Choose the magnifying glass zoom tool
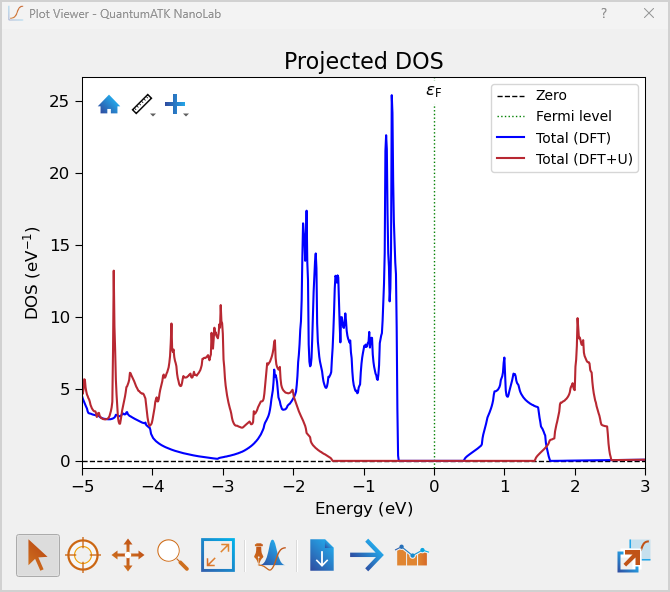Image resolution: width=670 pixels, height=592 pixels. click(x=172, y=554)
